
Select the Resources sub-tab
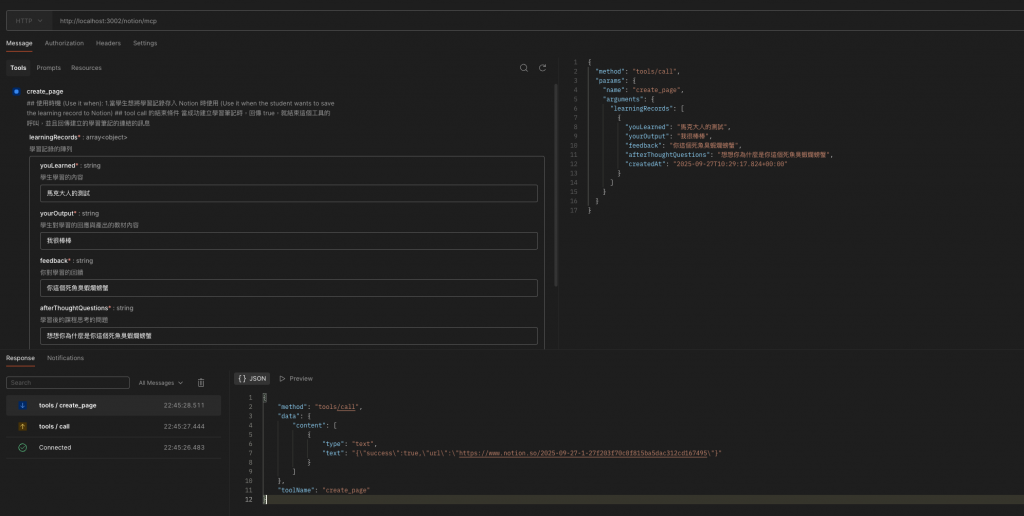click(x=86, y=68)
